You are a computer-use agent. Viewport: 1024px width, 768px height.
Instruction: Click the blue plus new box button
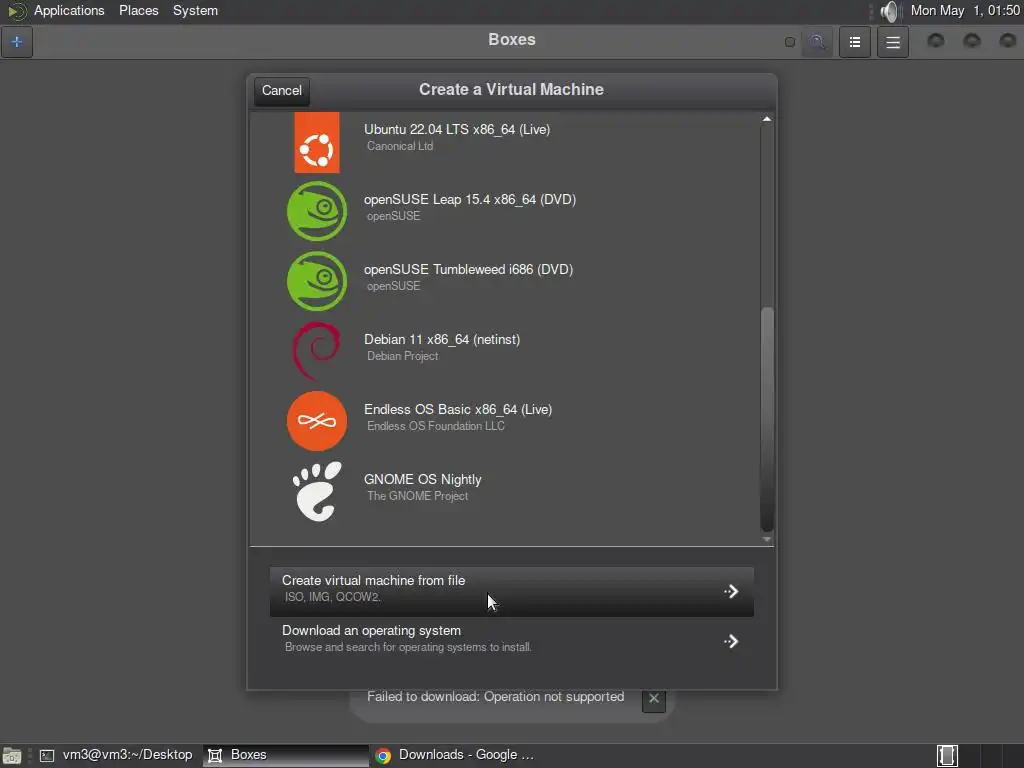click(x=17, y=42)
